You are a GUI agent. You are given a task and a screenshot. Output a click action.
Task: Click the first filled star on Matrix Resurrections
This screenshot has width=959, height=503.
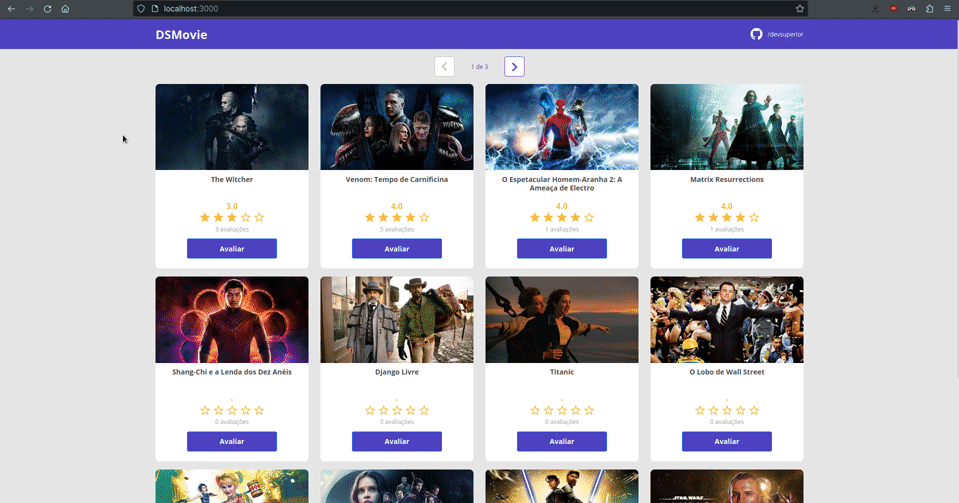[x=700, y=217]
